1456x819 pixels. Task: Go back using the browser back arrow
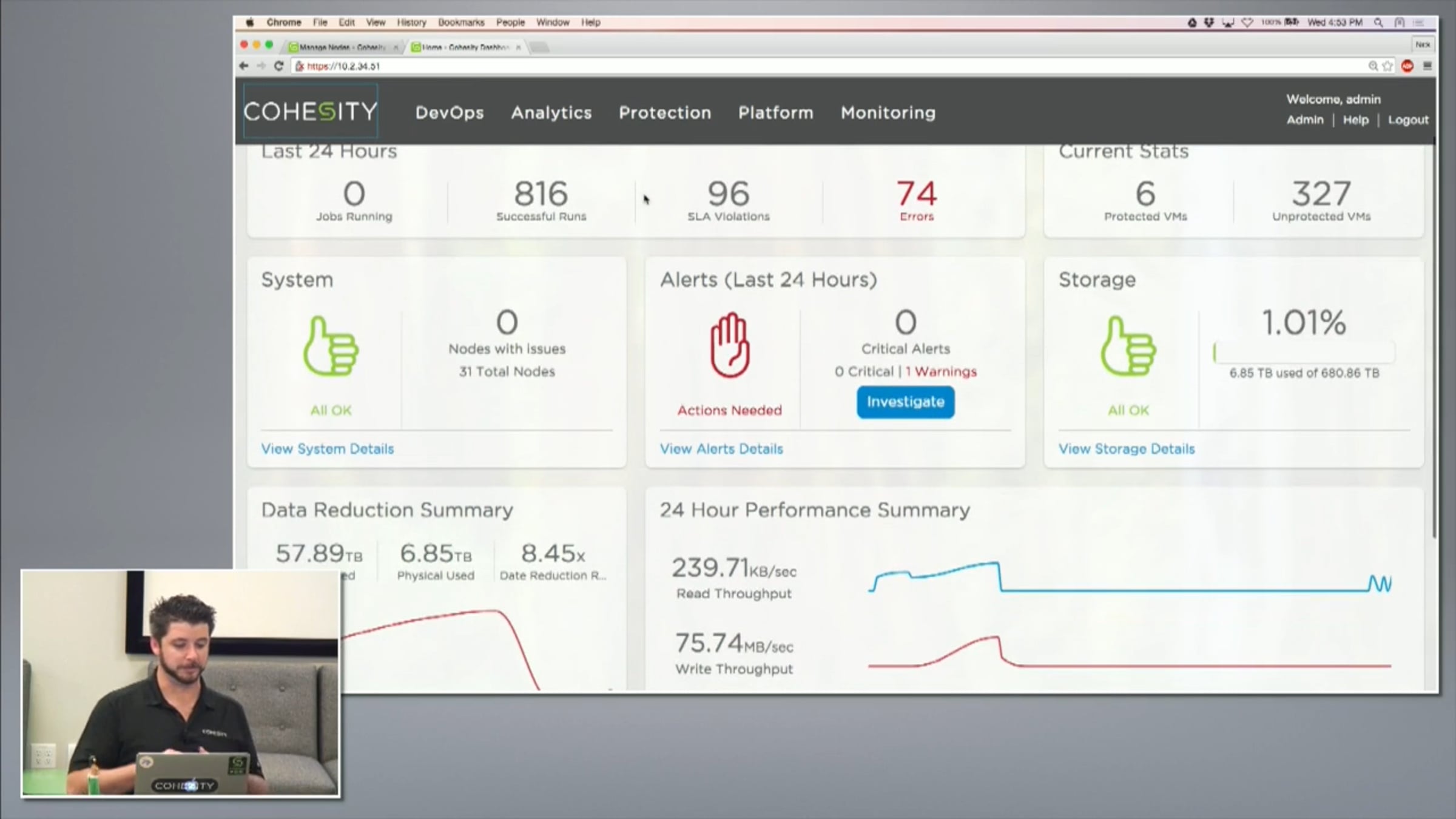(x=244, y=66)
